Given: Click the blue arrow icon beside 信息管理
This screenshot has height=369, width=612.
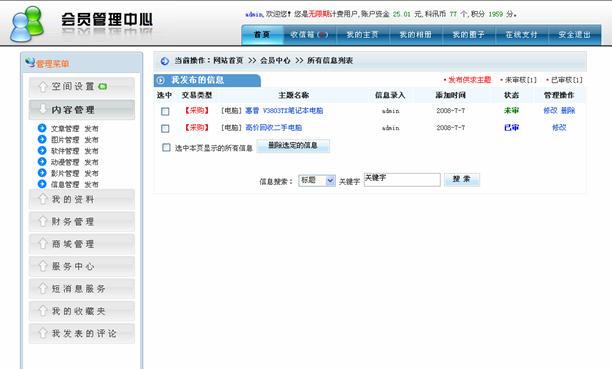Looking at the screenshot, I should (x=42, y=184).
